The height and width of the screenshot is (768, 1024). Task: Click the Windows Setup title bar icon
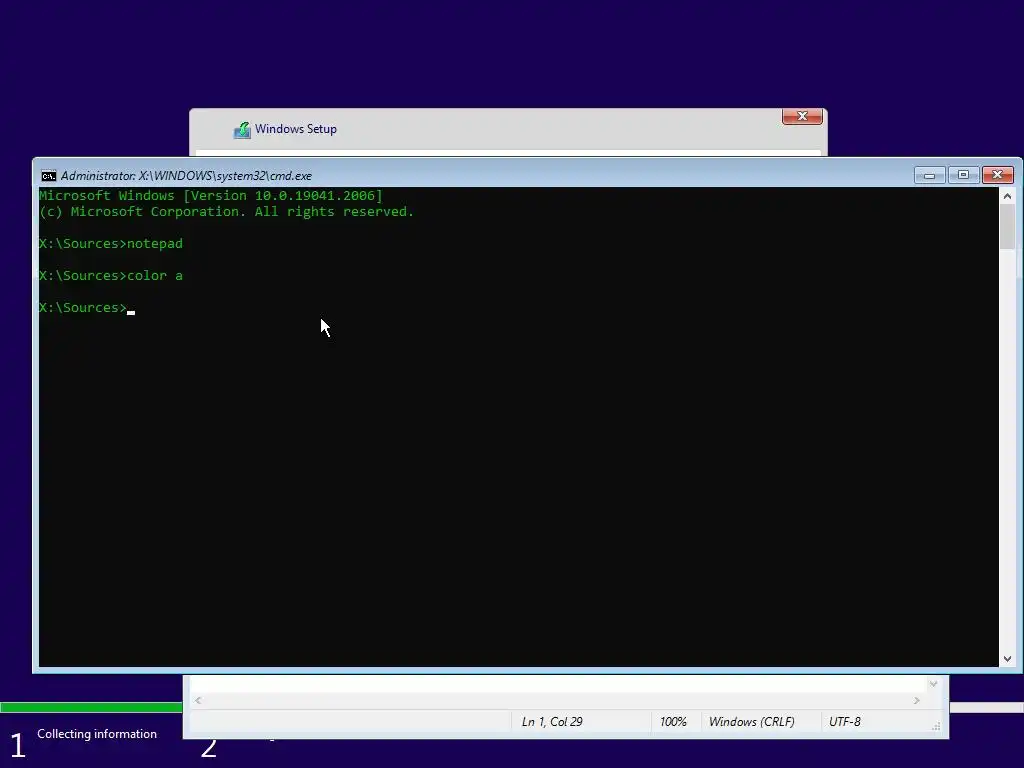pyautogui.click(x=242, y=129)
